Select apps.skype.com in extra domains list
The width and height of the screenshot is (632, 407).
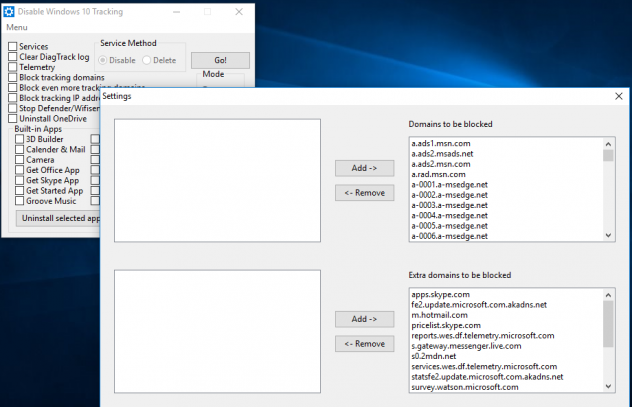440,295
